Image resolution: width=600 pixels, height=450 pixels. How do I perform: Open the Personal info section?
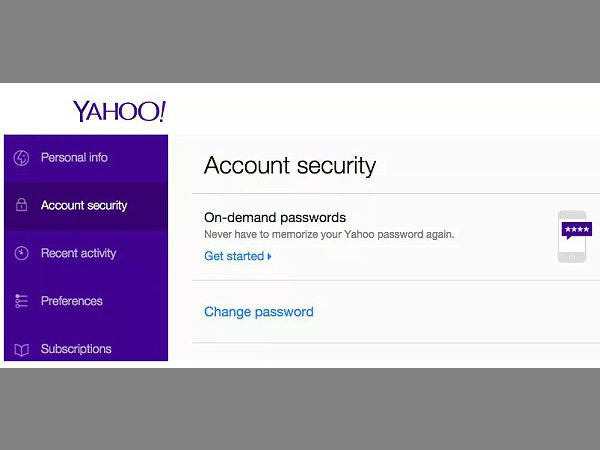[x=74, y=158]
